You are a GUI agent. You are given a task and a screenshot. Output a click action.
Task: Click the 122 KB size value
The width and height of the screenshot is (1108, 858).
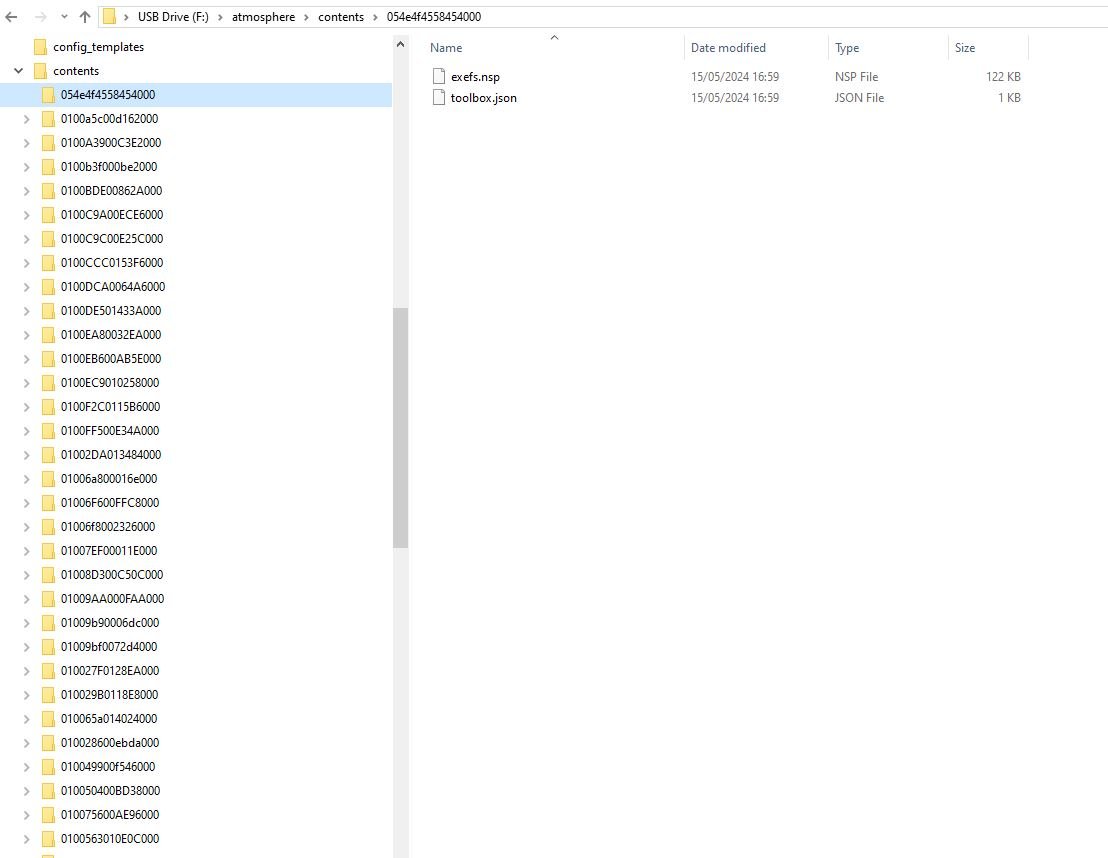1003,76
